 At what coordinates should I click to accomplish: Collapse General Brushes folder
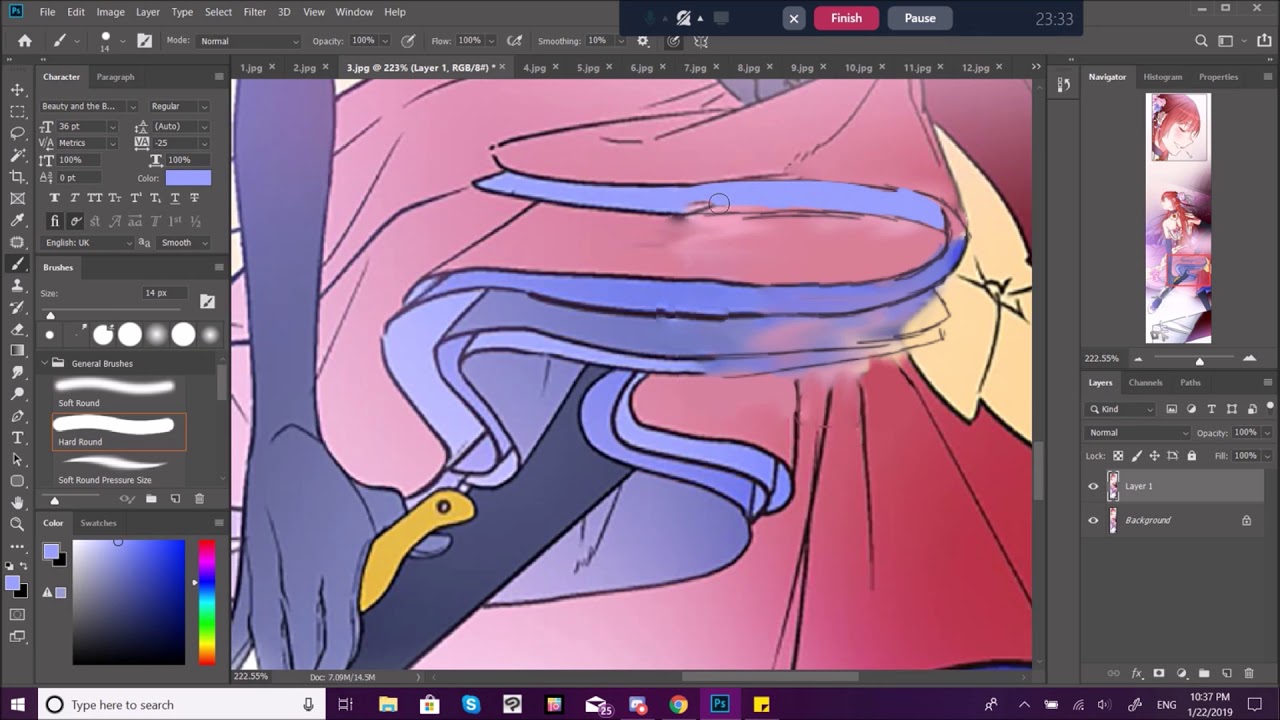click(x=46, y=363)
